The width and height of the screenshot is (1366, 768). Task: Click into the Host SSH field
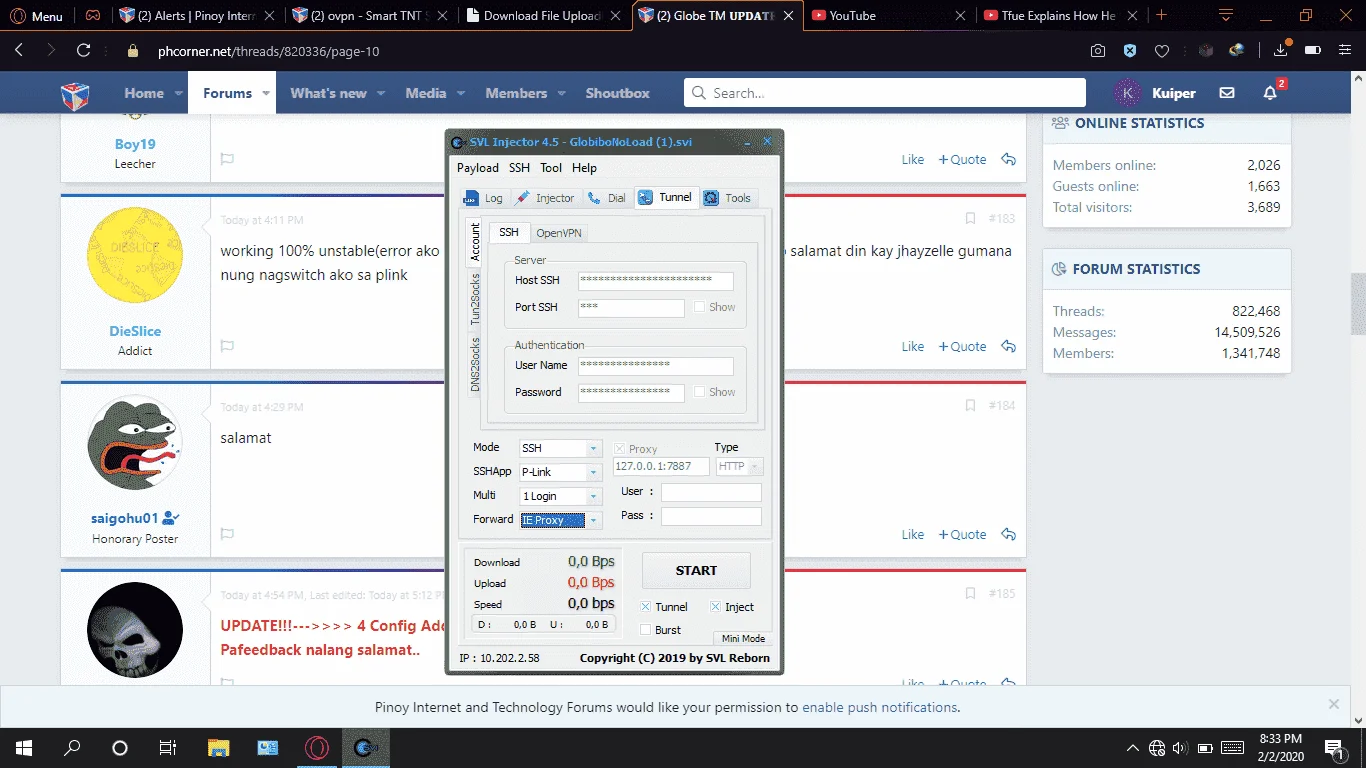pos(655,281)
